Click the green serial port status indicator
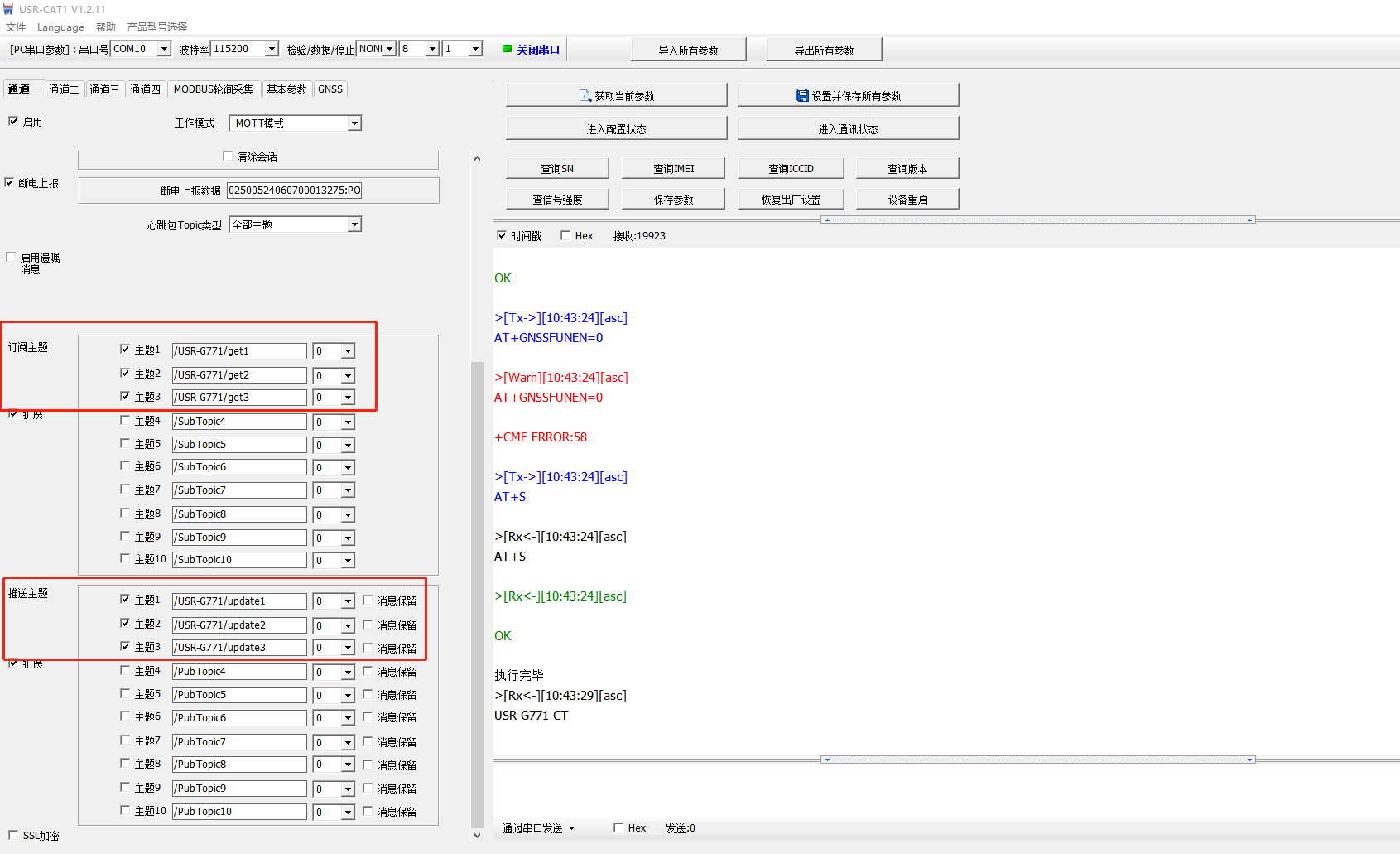Viewport: 1400px width, 854px height. pyautogui.click(x=508, y=49)
